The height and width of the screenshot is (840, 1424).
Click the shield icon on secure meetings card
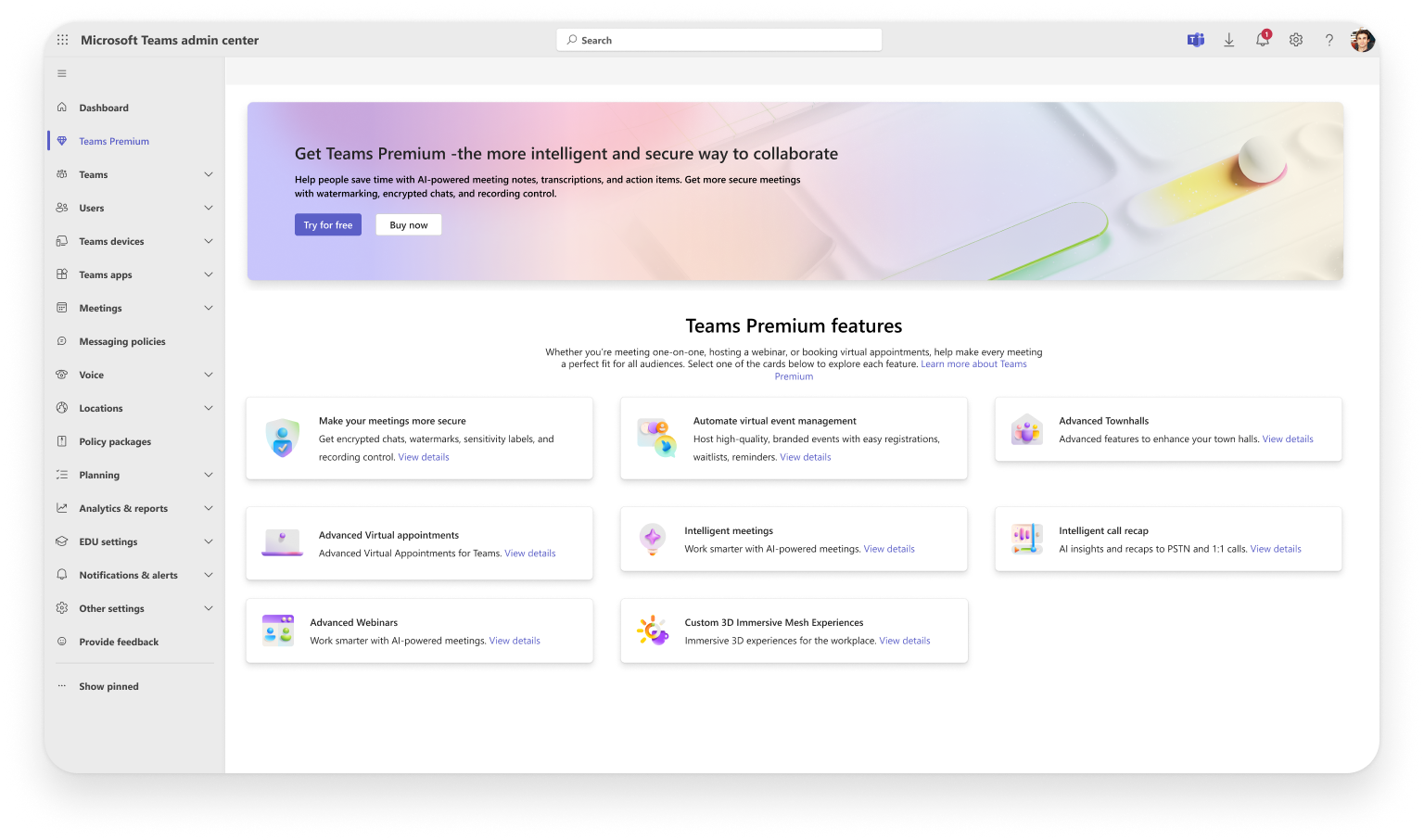pyautogui.click(x=283, y=438)
